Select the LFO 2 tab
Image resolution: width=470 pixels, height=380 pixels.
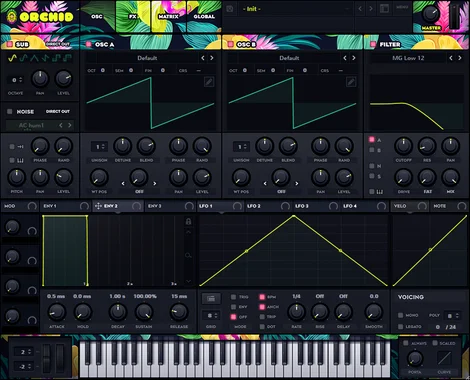pyautogui.click(x=268, y=206)
